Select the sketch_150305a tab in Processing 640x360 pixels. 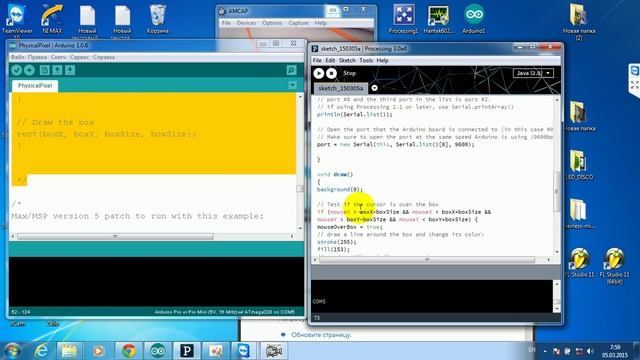click(340, 88)
